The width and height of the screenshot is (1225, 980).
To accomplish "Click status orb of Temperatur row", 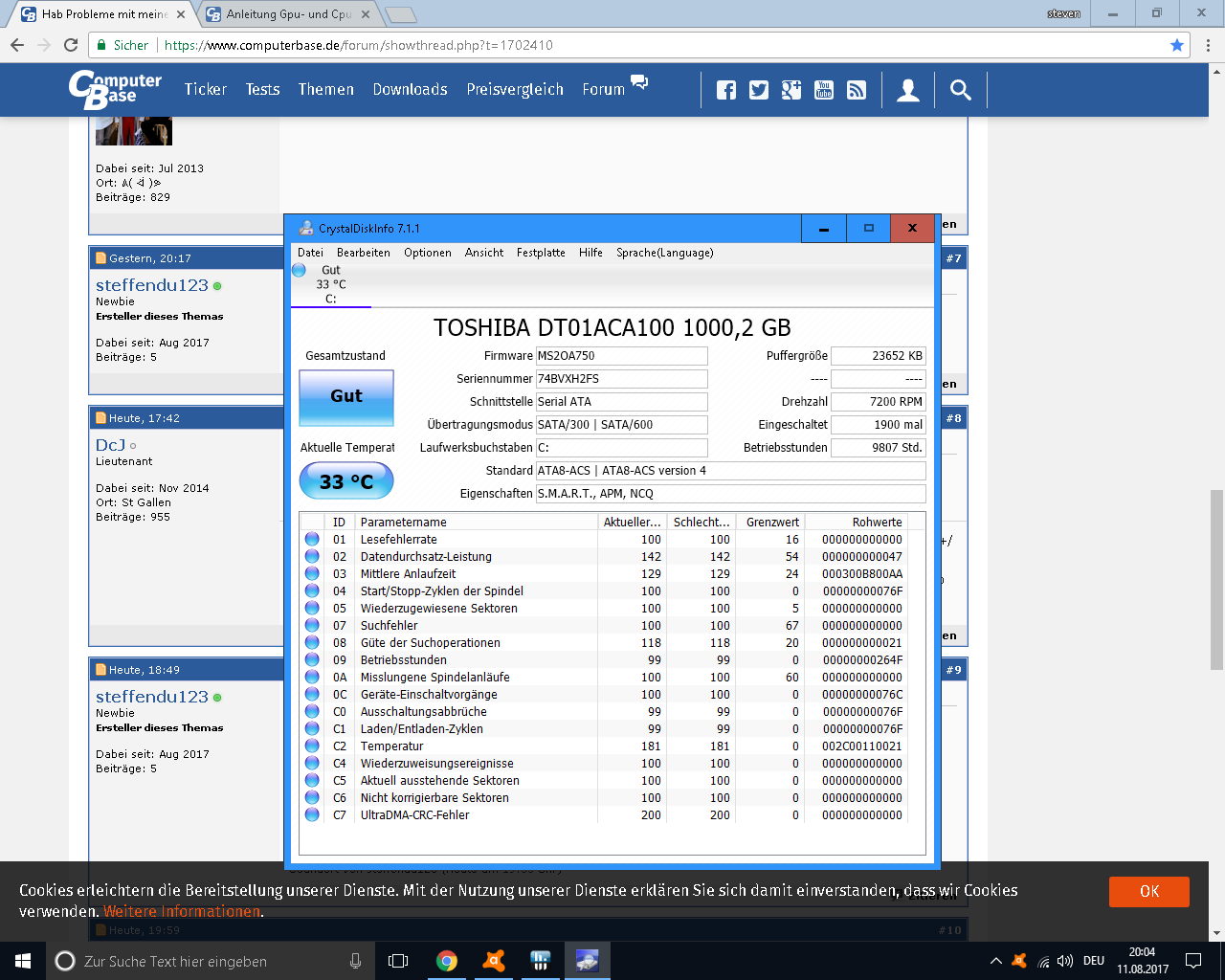I will (312, 746).
